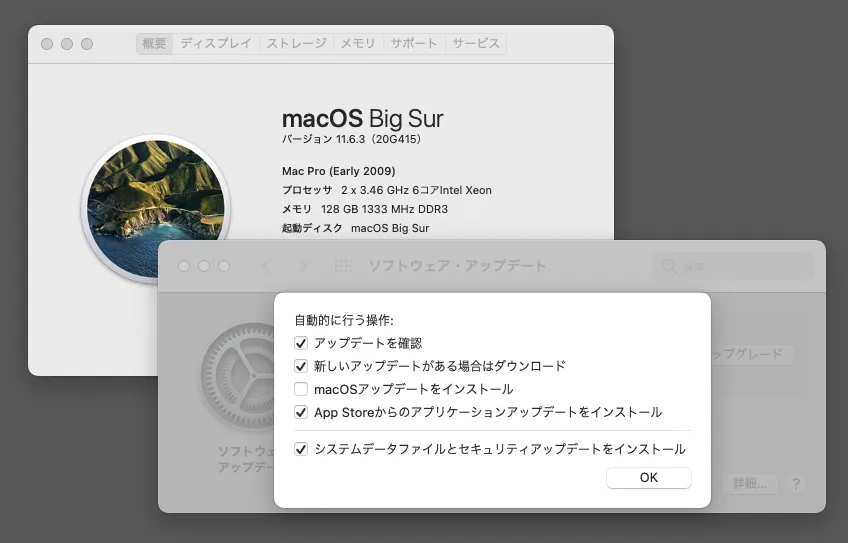Click the Mac Pro (Early 2009) text
Viewport: 848px width, 543px height.
pyautogui.click(x=339, y=171)
